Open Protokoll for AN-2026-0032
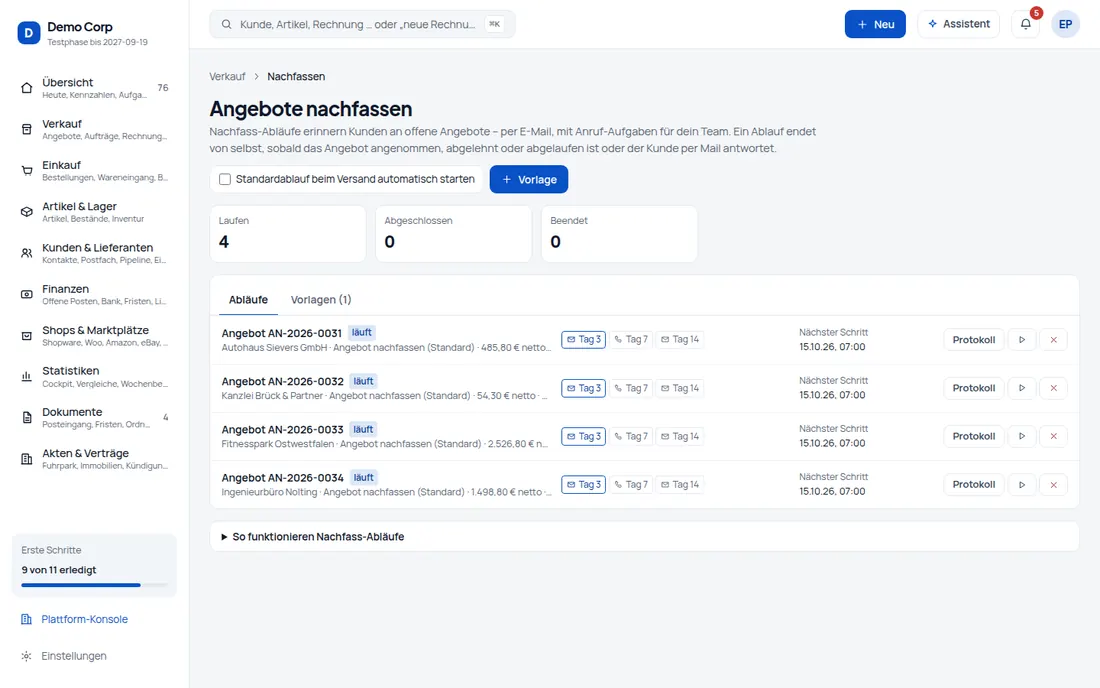This screenshot has height=688, width=1100. coord(974,388)
